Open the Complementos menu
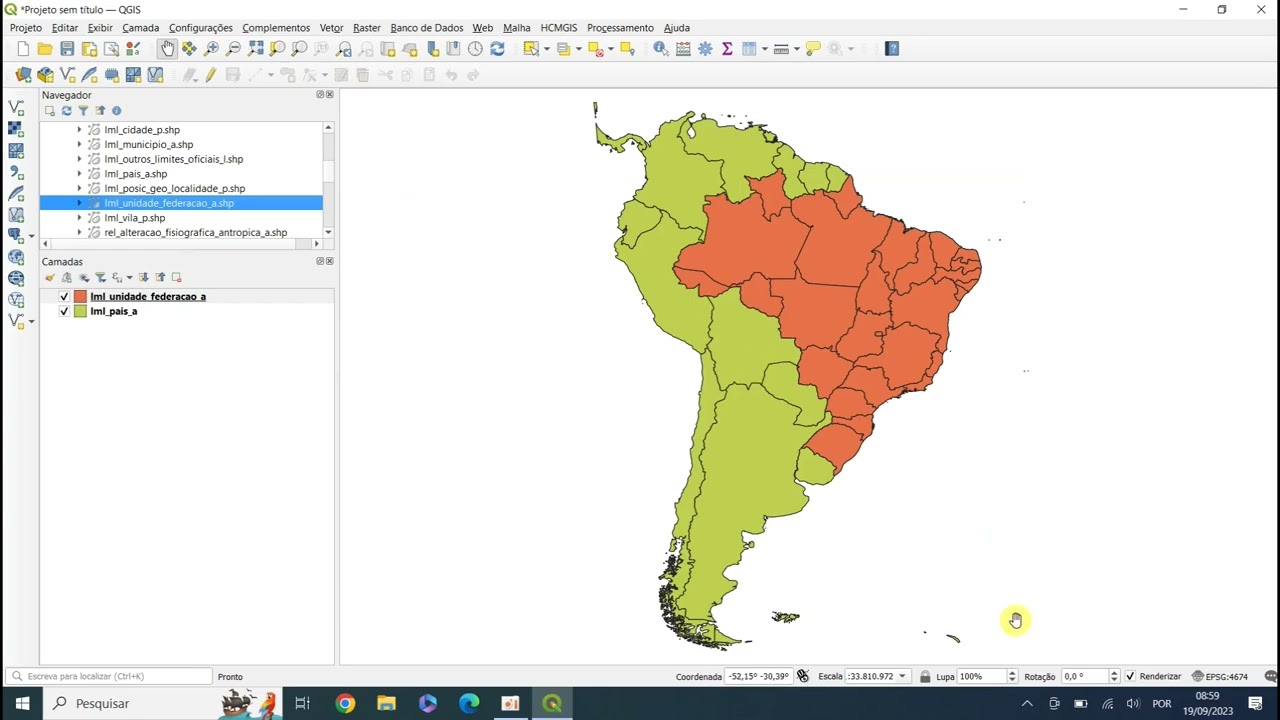The width and height of the screenshot is (1280, 720). (x=276, y=28)
